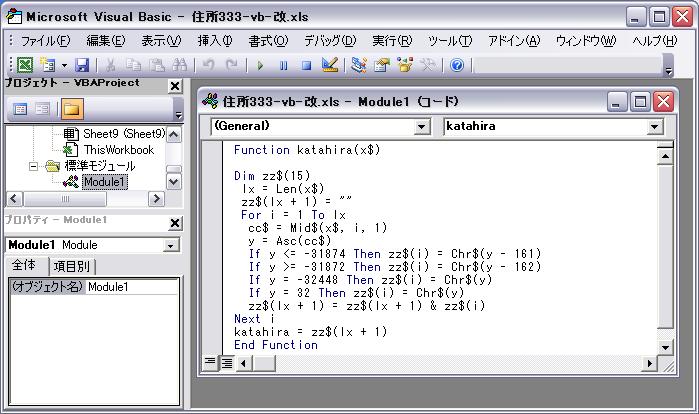Open Visual Basic Help question mark icon
The height and width of the screenshot is (414, 699).
tap(457, 65)
